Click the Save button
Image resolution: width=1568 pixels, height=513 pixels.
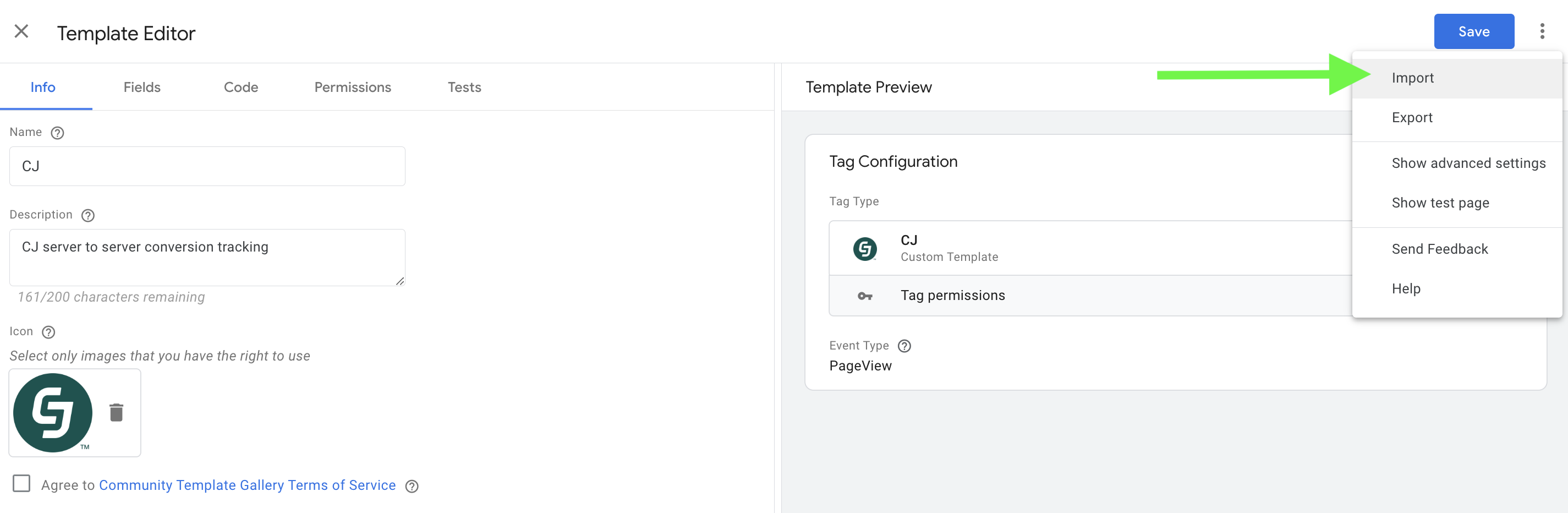pyautogui.click(x=1474, y=31)
